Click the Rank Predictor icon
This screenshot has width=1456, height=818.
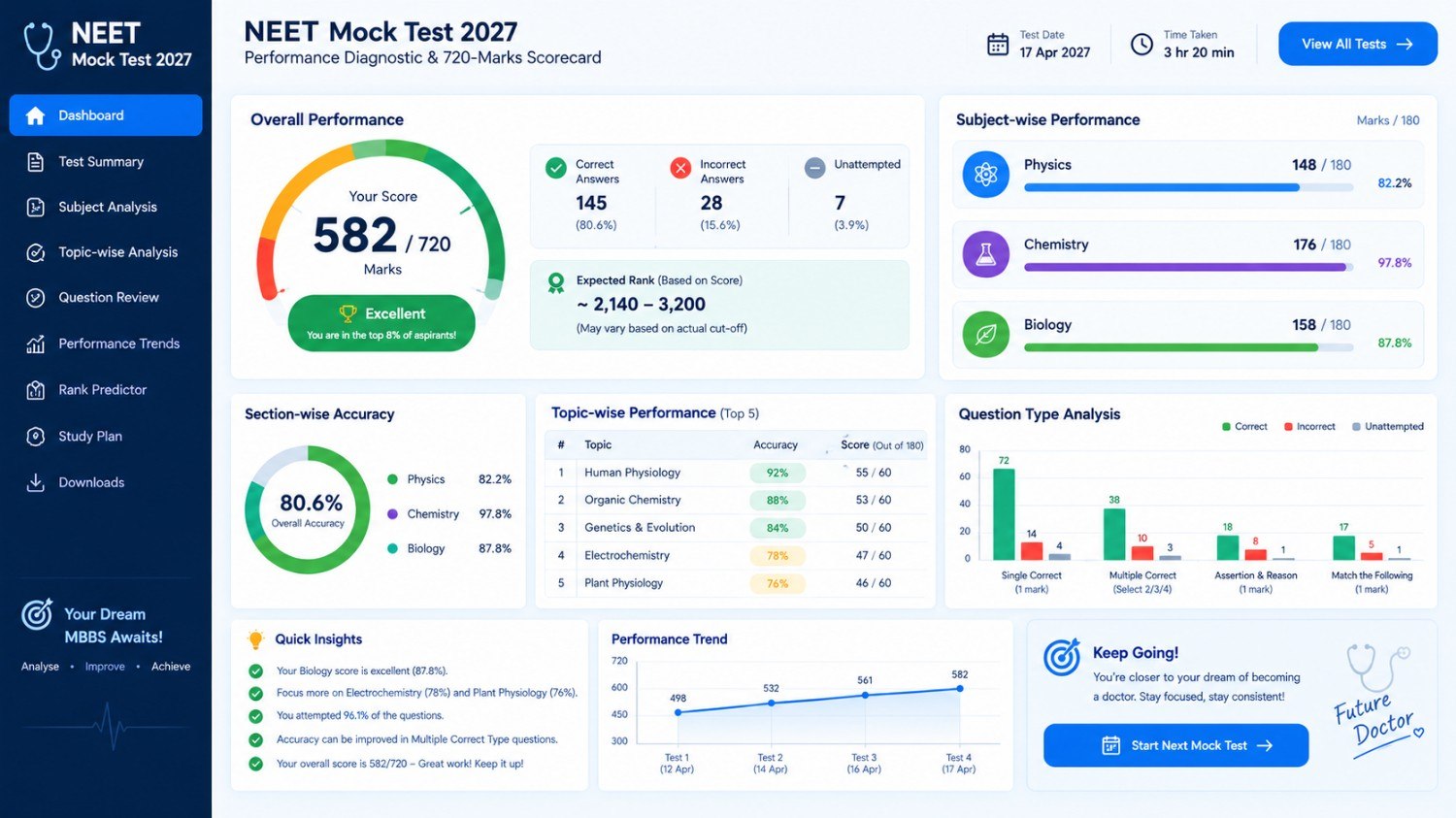tap(35, 390)
